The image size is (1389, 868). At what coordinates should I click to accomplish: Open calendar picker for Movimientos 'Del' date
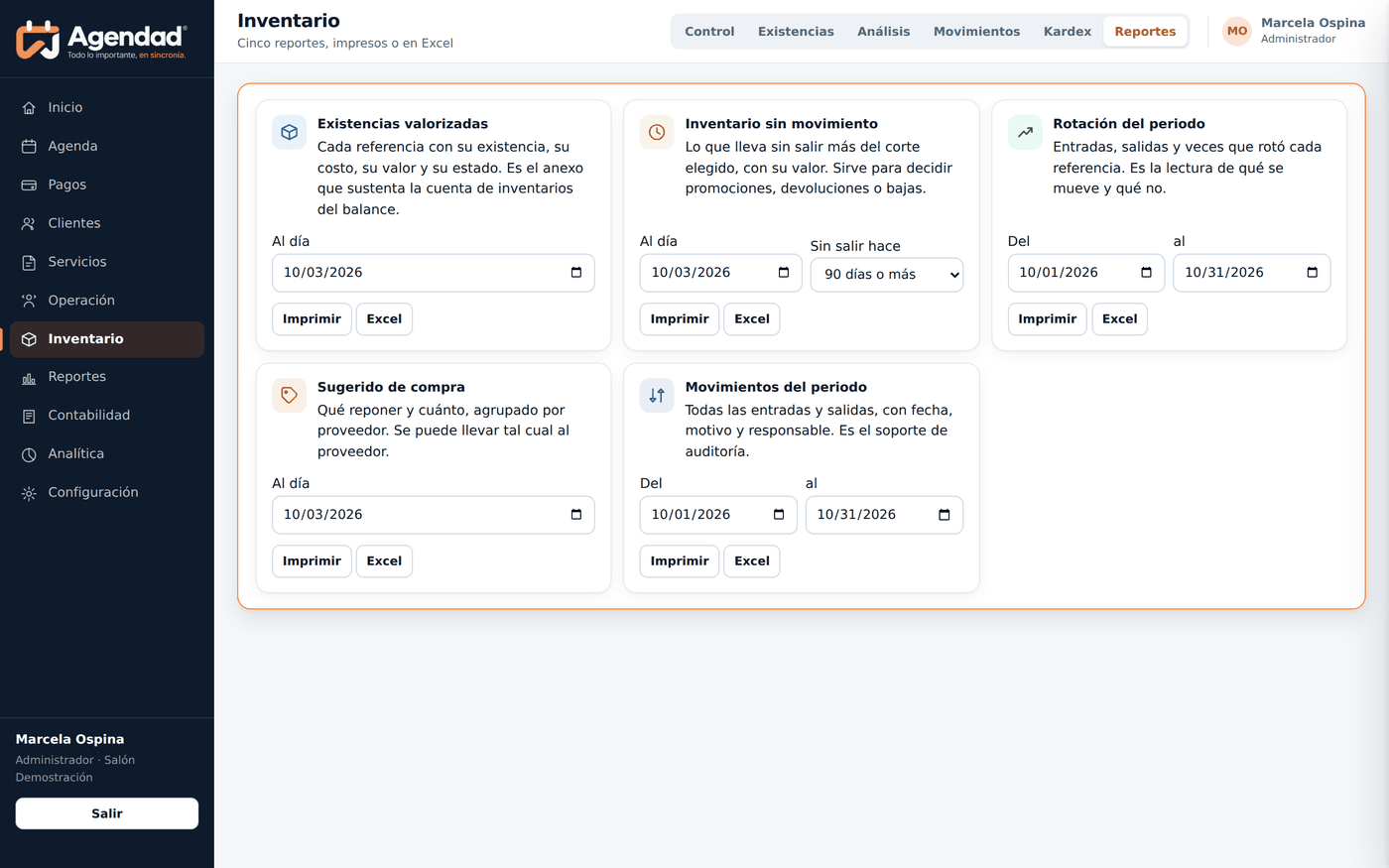pyautogui.click(x=779, y=515)
